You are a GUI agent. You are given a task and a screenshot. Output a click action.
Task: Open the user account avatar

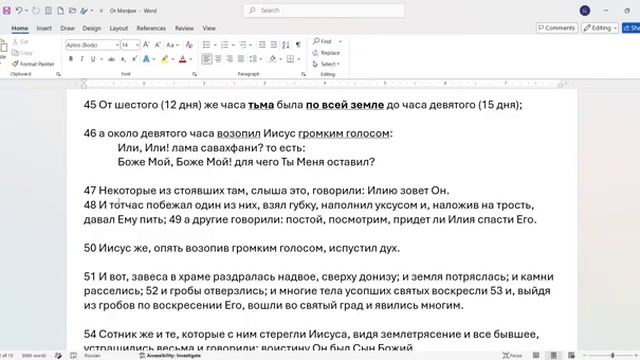[585, 11]
